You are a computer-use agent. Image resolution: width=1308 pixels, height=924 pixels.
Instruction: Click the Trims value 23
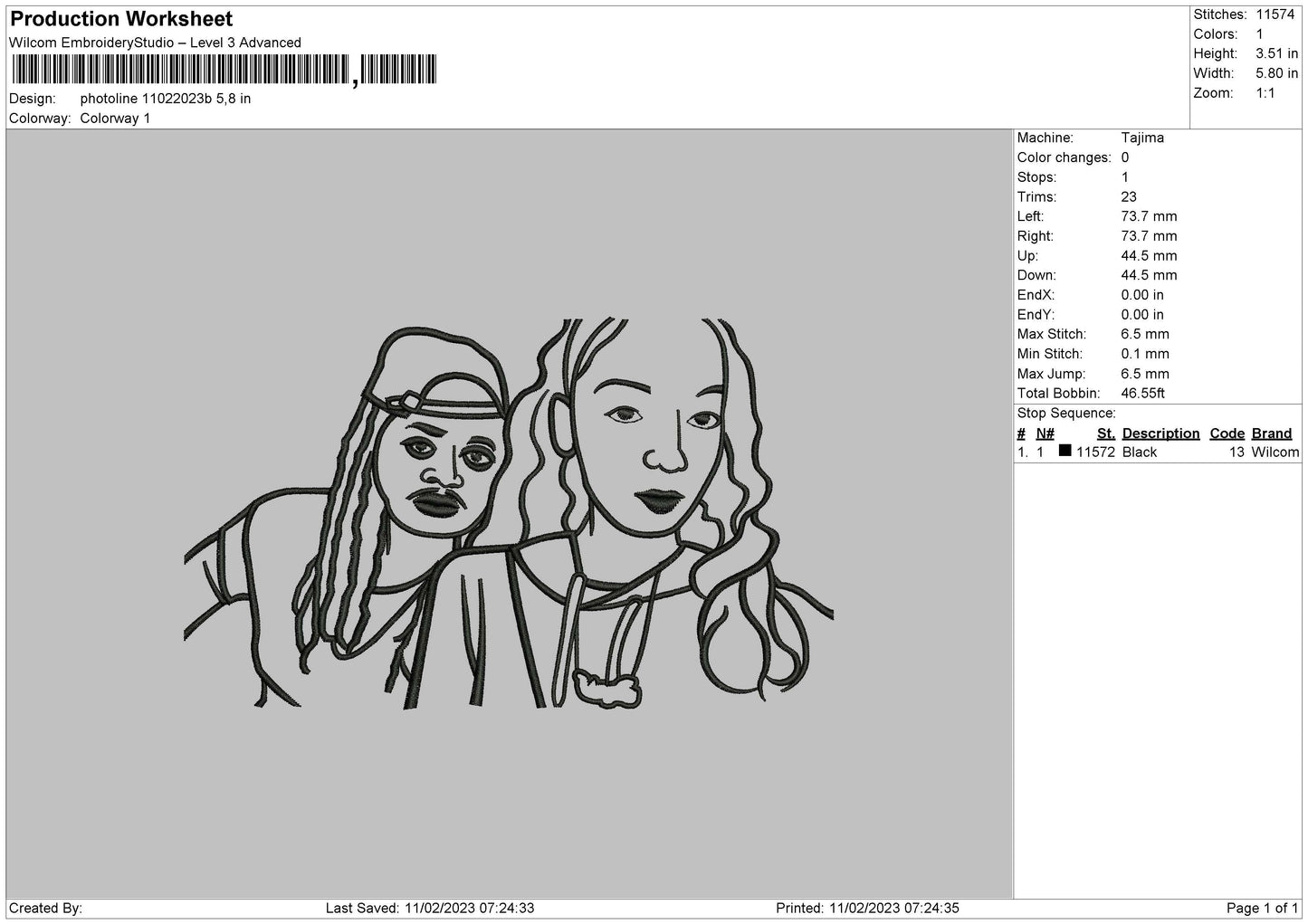click(1129, 197)
